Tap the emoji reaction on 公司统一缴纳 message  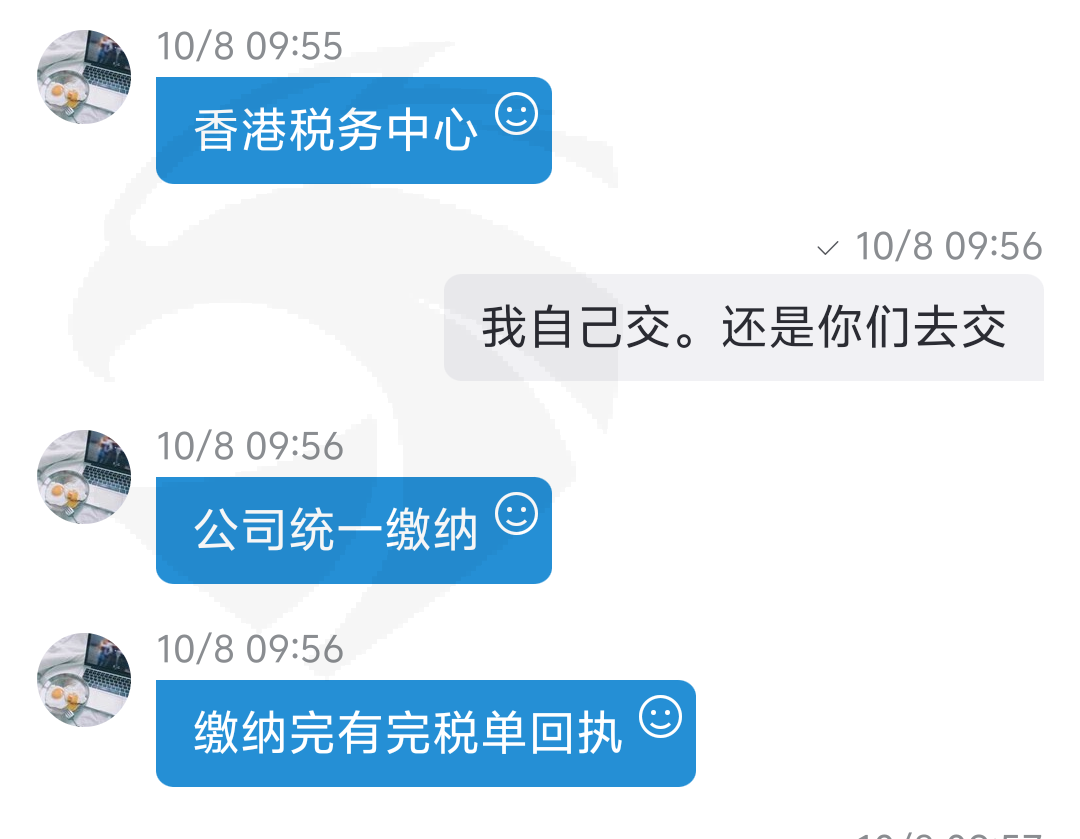click(517, 514)
